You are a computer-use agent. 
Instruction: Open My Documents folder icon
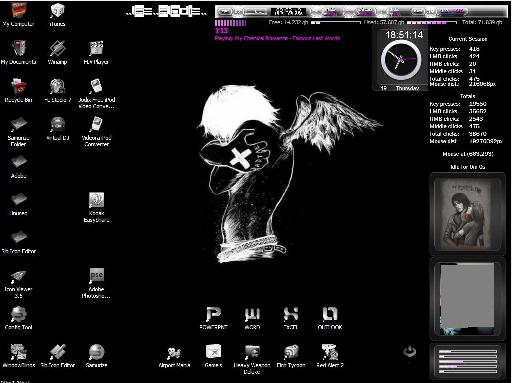click(18, 52)
